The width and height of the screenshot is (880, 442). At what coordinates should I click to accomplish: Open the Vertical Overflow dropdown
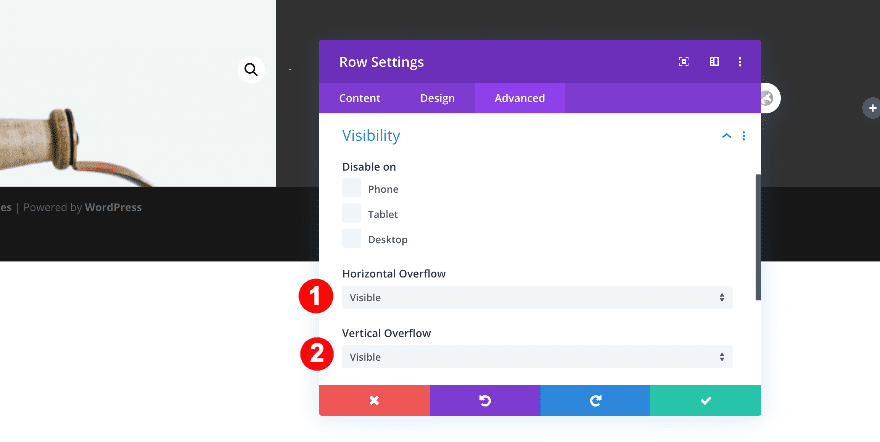click(x=537, y=357)
